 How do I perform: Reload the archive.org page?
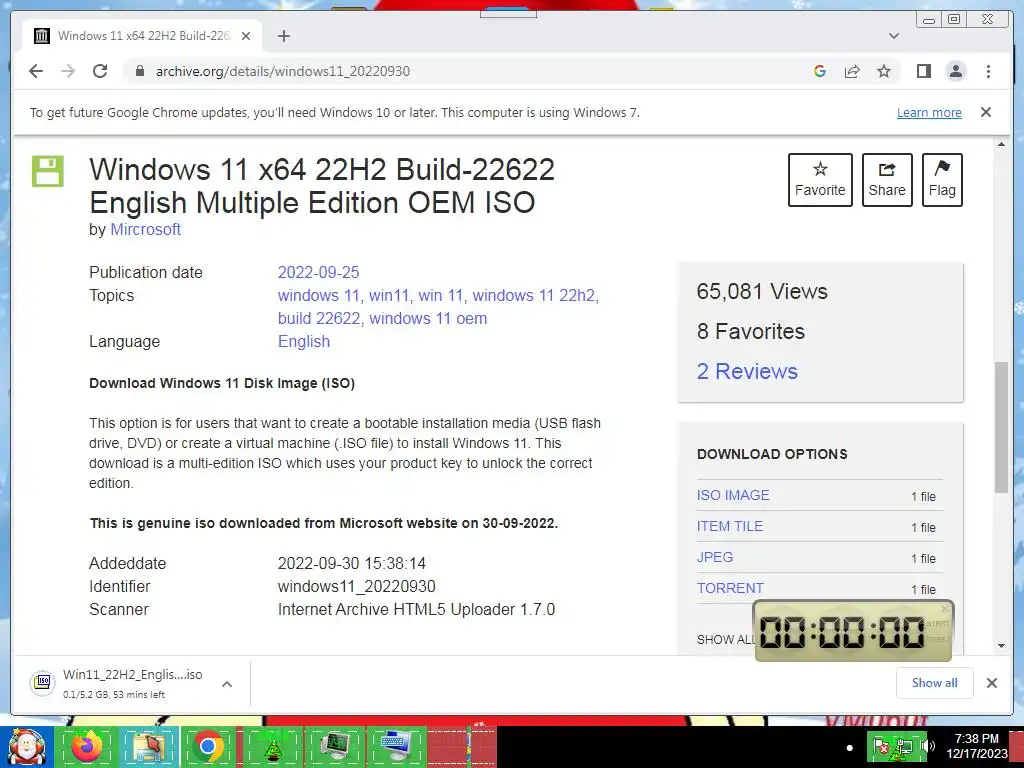tap(100, 71)
